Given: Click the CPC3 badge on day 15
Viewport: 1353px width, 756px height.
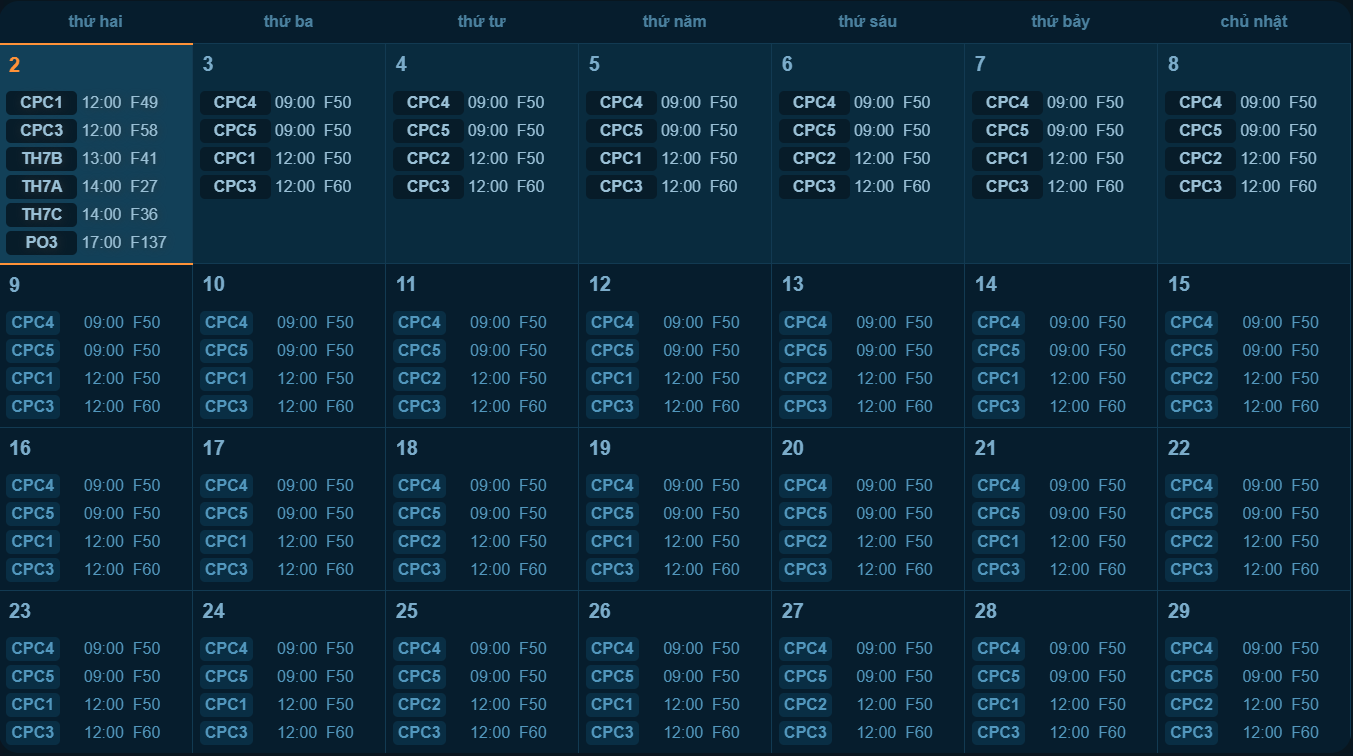Looking at the screenshot, I should coord(1192,406).
